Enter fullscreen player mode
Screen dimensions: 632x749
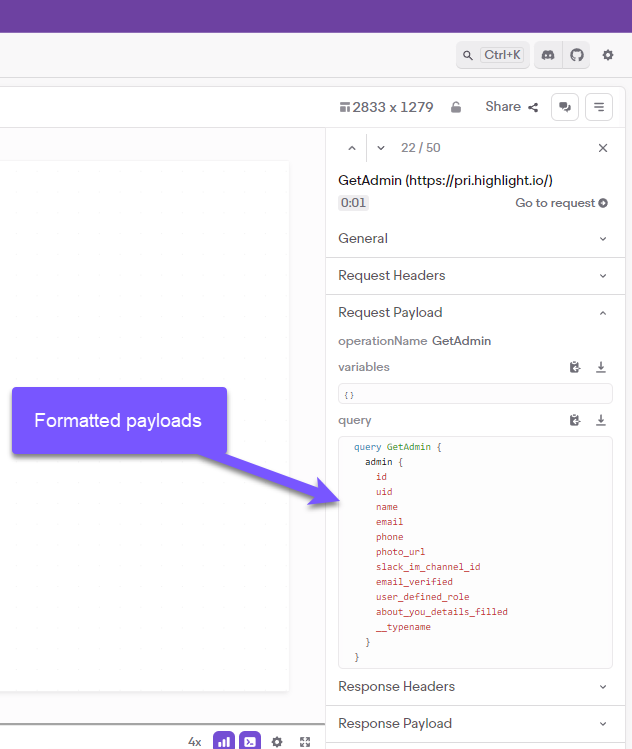(x=306, y=742)
